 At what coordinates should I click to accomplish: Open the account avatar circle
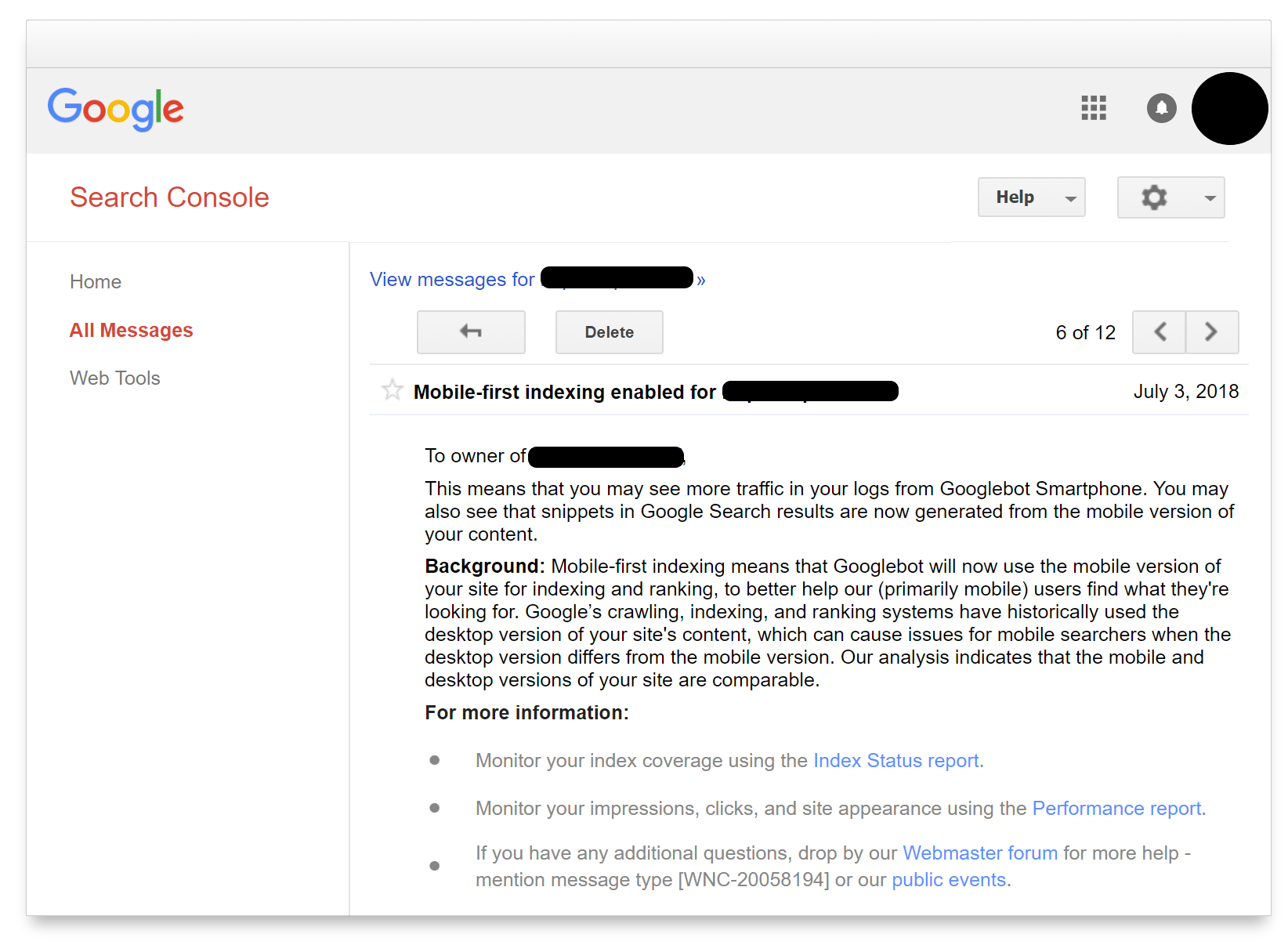tap(1229, 109)
